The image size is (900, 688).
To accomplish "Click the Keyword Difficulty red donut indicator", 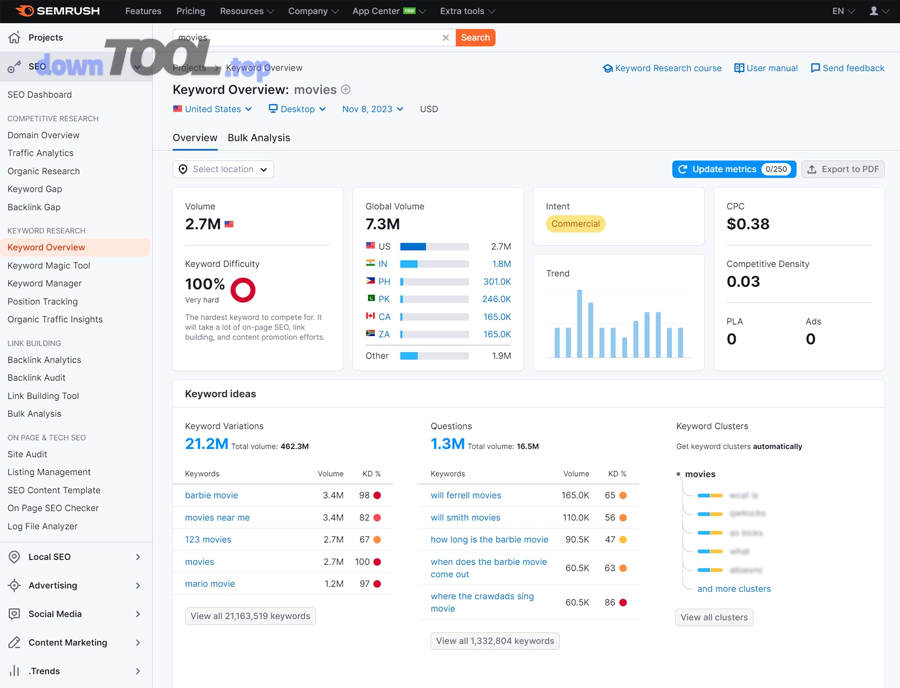I will [243, 290].
